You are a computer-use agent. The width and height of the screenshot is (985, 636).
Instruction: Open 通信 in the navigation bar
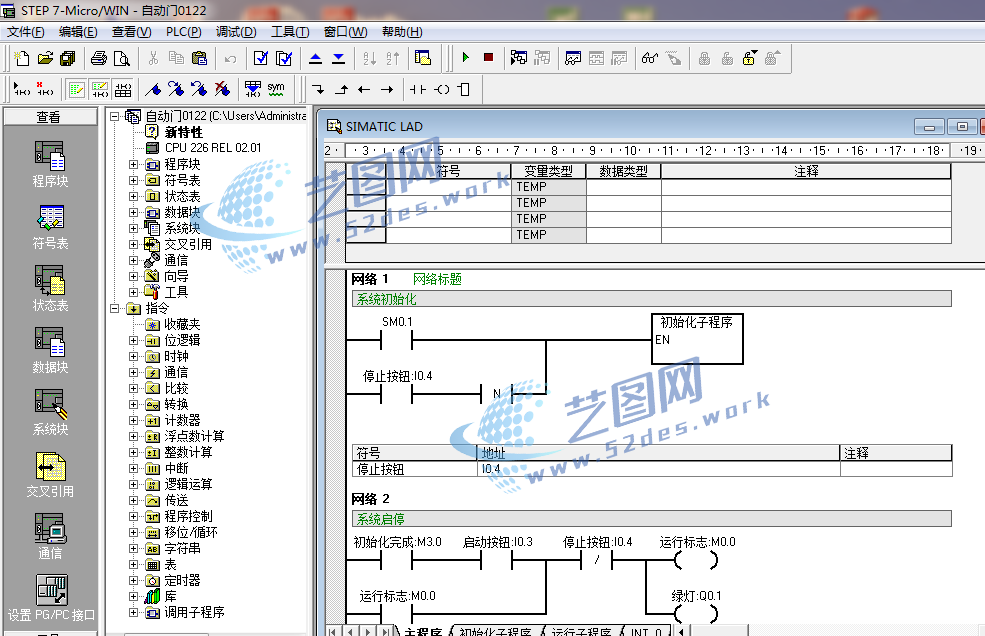click(x=50, y=536)
